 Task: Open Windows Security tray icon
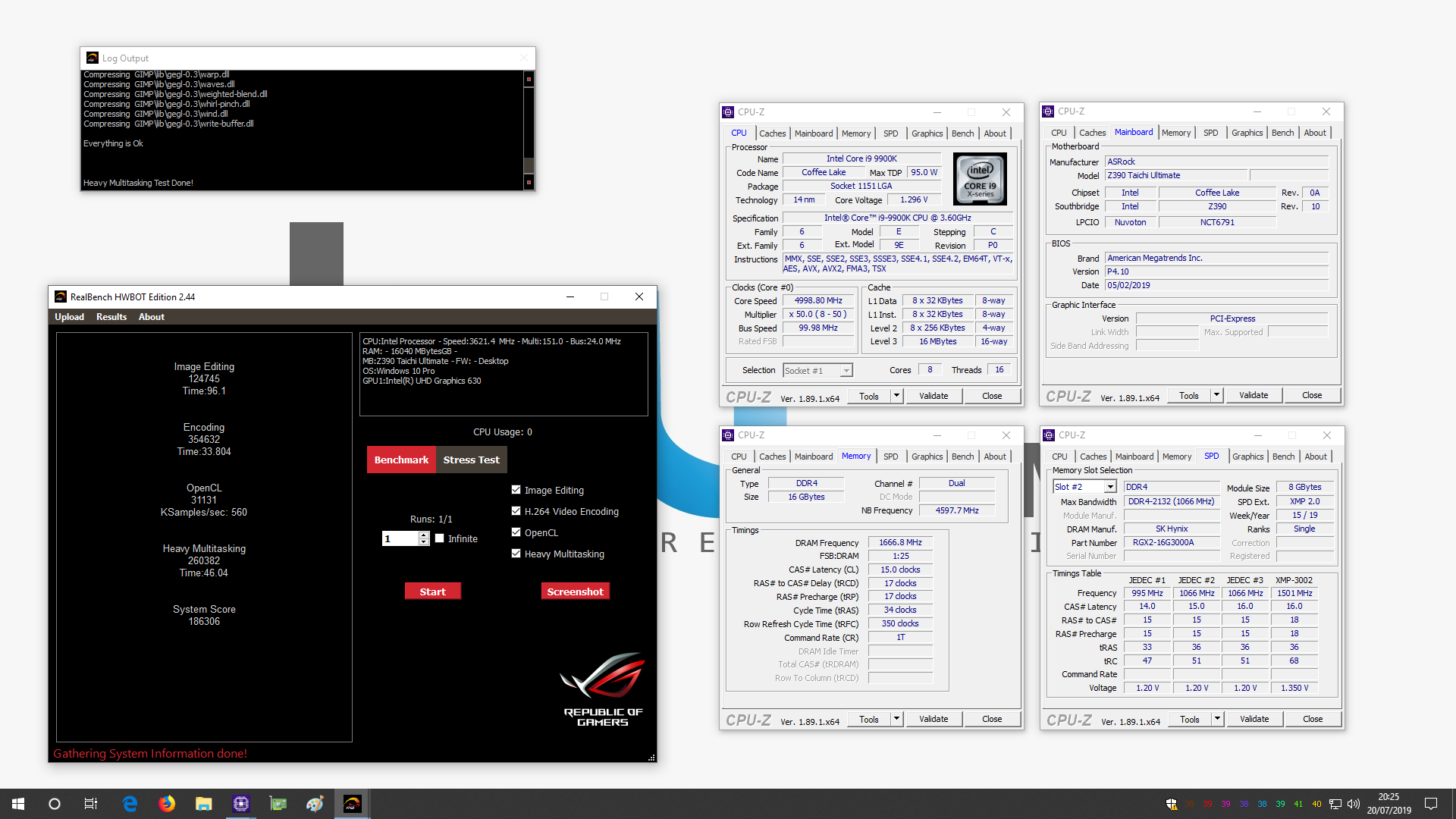(x=1172, y=804)
